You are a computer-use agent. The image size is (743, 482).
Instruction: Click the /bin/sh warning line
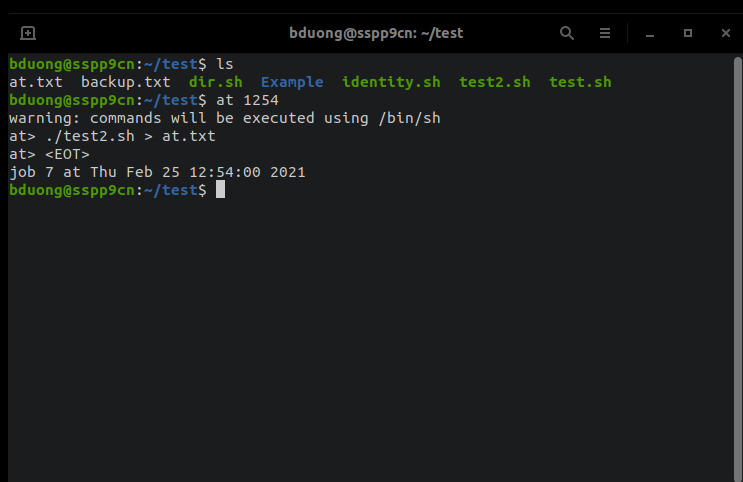[225, 118]
